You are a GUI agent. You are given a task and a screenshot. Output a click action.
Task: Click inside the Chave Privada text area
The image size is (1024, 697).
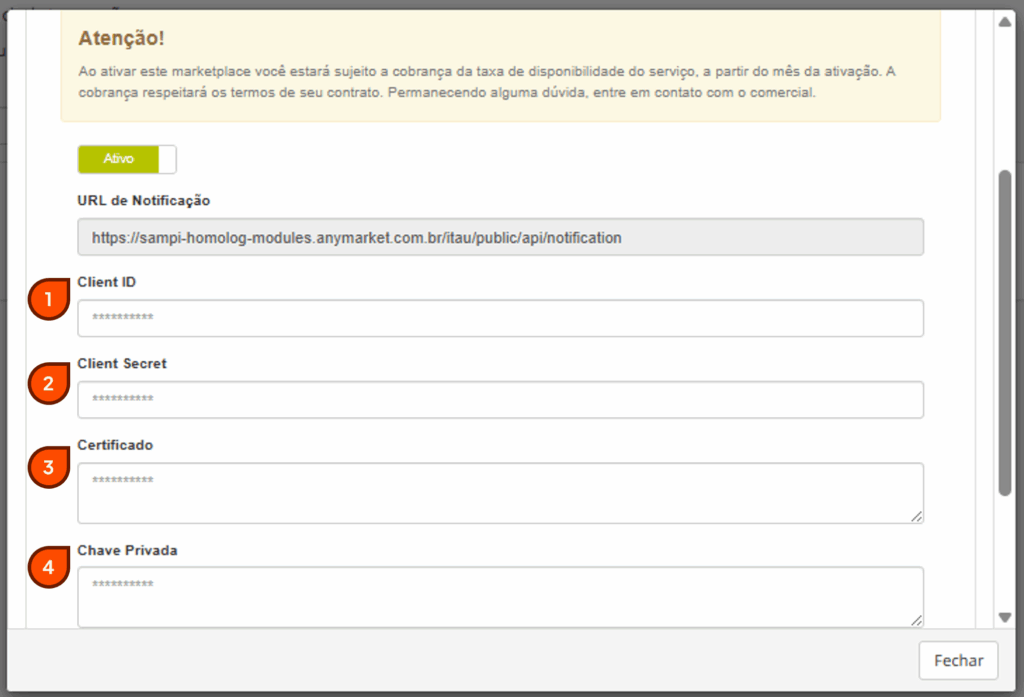point(500,597)
